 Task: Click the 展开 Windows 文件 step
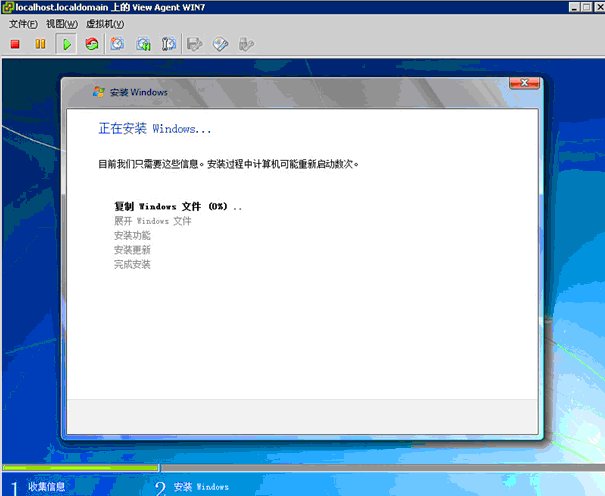153,221
